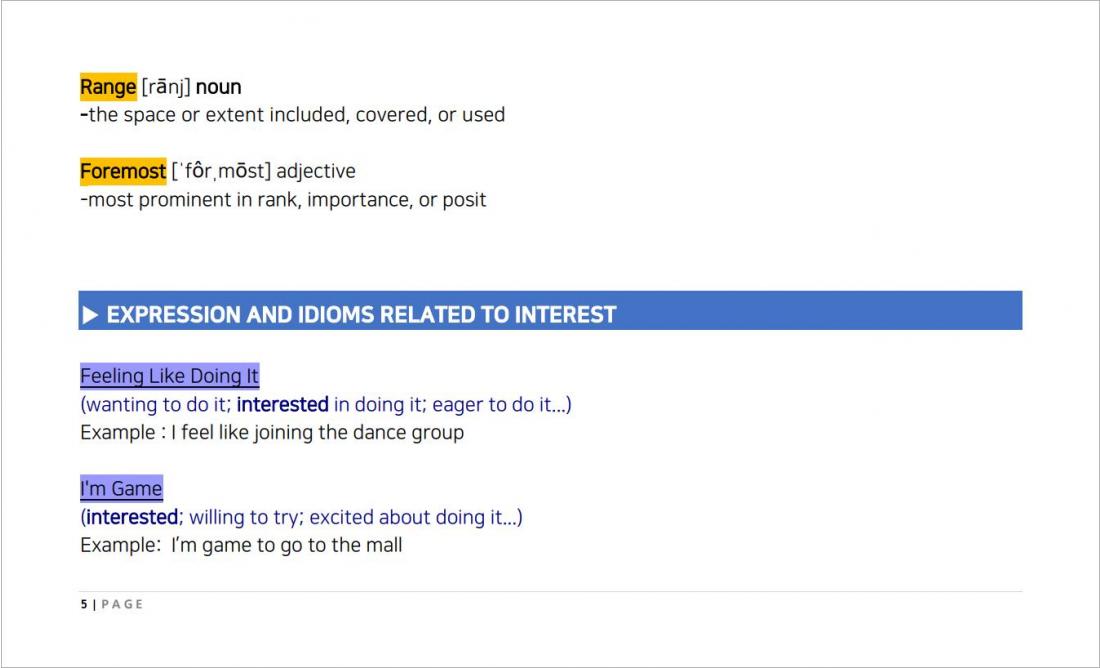Click the page number 5 in footer
Viewport: 1100px width, 668px height.
(84, 604)
